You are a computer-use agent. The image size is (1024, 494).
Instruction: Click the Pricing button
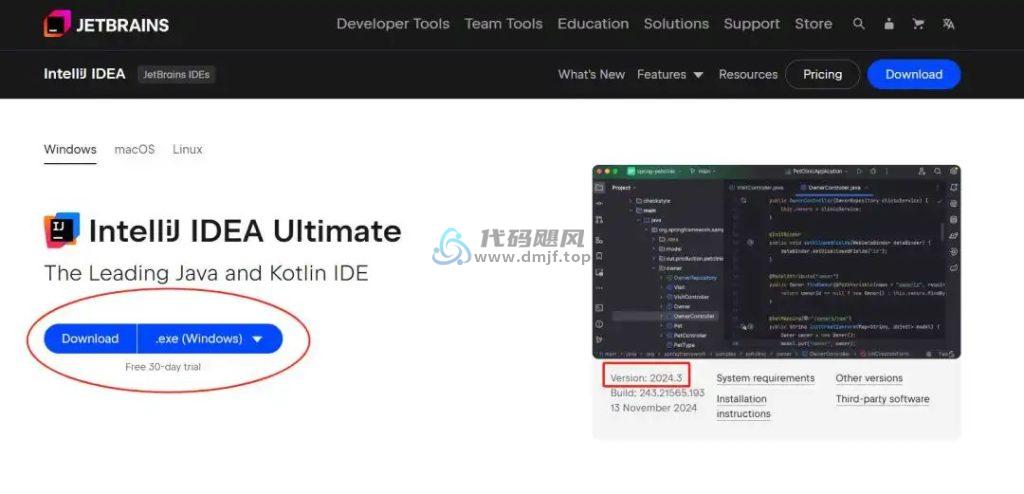tap(823, 74)
